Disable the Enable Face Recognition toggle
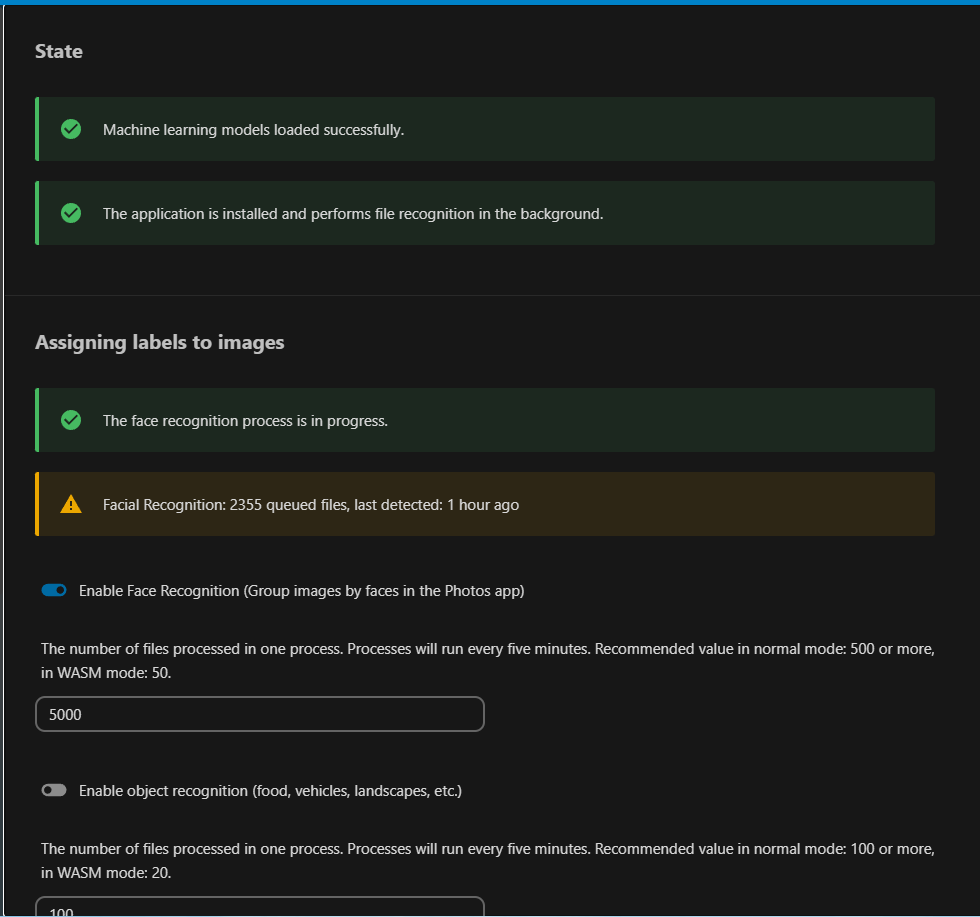This screenshot has width=980, height=917. (54, 590)
